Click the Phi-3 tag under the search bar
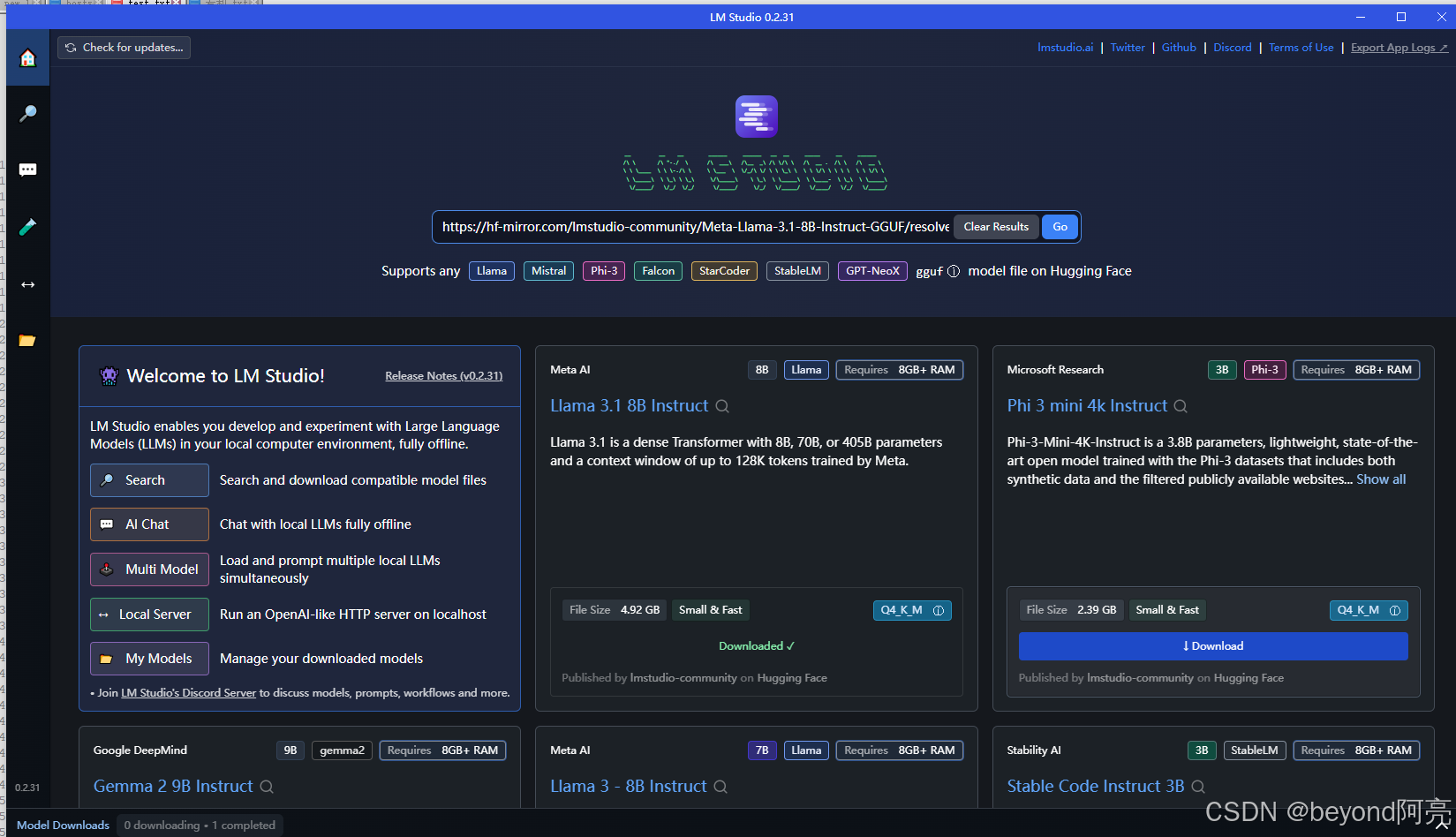Viewport: 1456px width, 837px height. click(604, 271)
